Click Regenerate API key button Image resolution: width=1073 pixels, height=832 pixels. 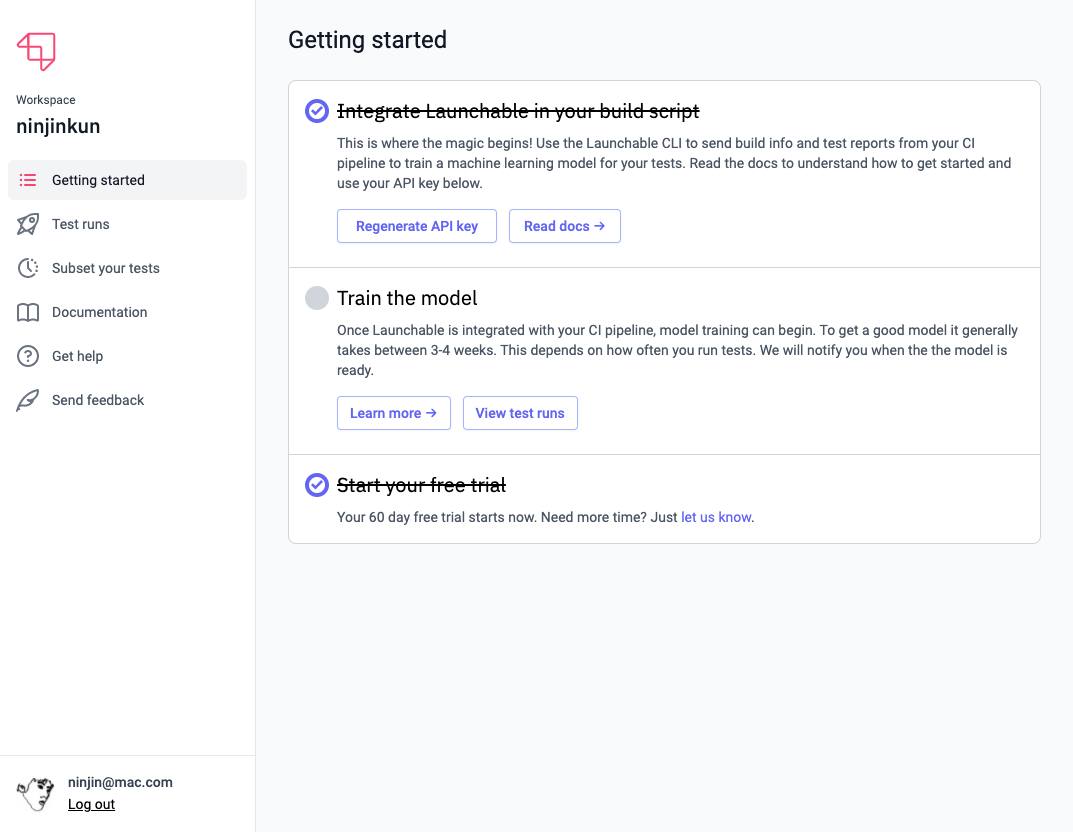click(x=417, y=226)
